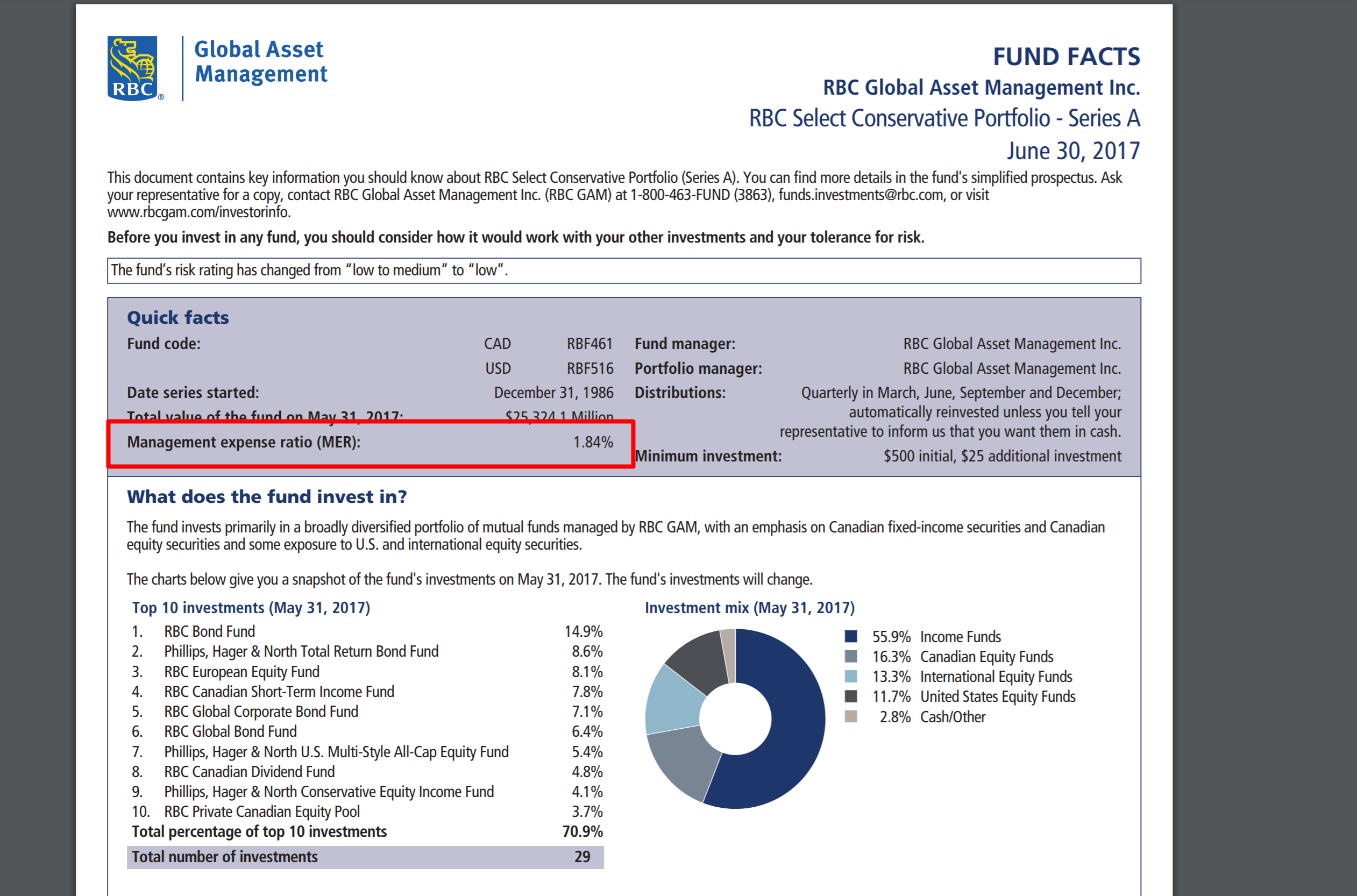This screenshot has width=1357, height=896.
Task: Select the CAD fund code RBF461
Action: pyautogui.click(x=589, y=344)
